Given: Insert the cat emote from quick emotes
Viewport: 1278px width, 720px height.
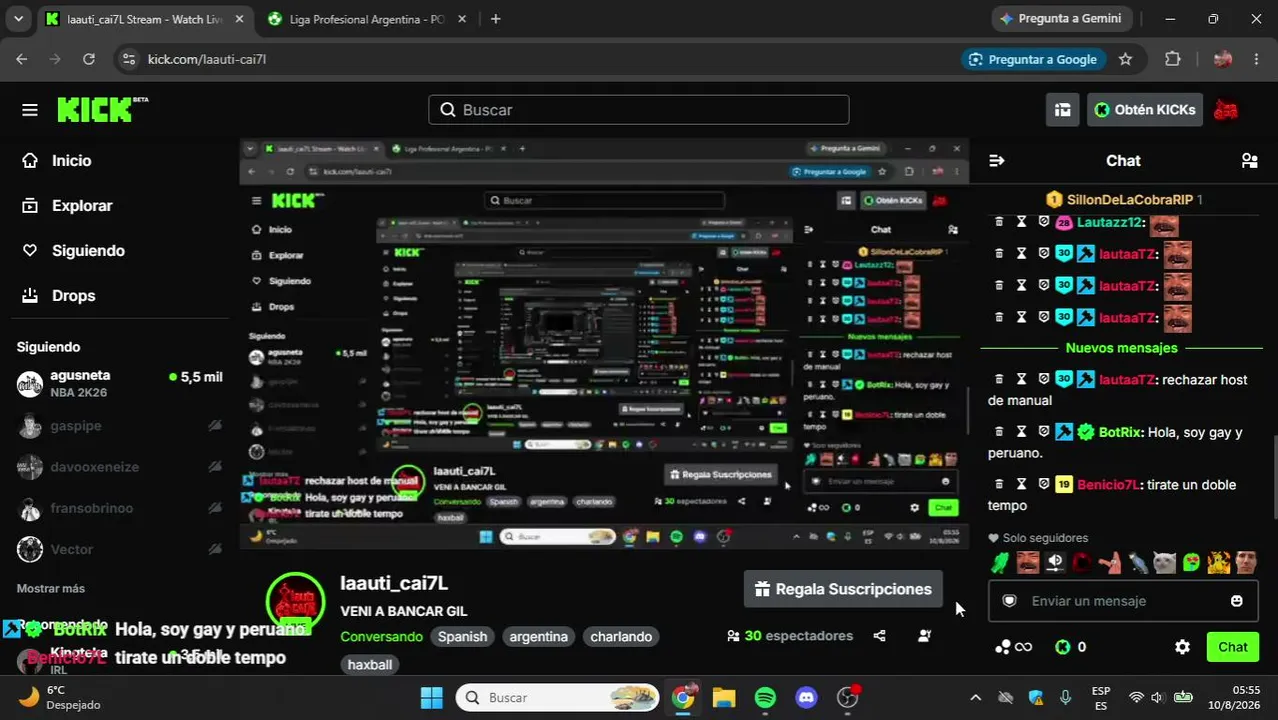Looking at the screenshot, I should (1164, 562).
